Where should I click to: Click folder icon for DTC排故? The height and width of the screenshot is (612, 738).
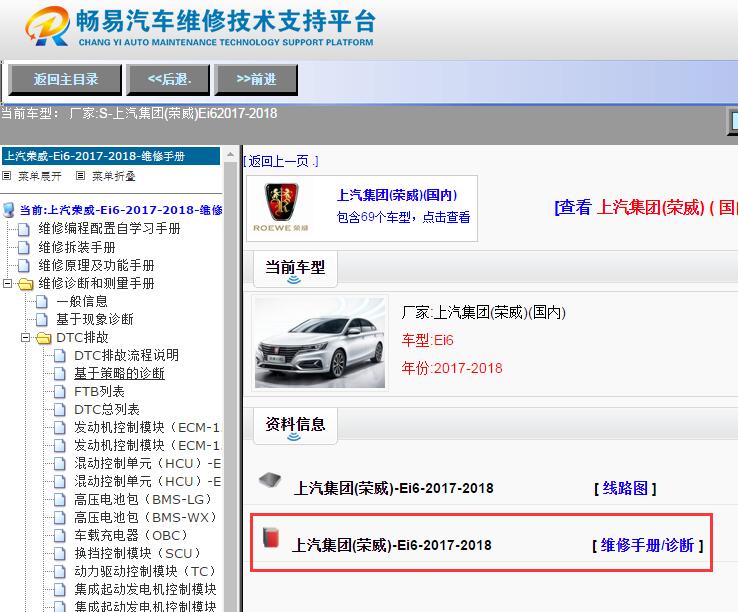[x=43, y=338]
